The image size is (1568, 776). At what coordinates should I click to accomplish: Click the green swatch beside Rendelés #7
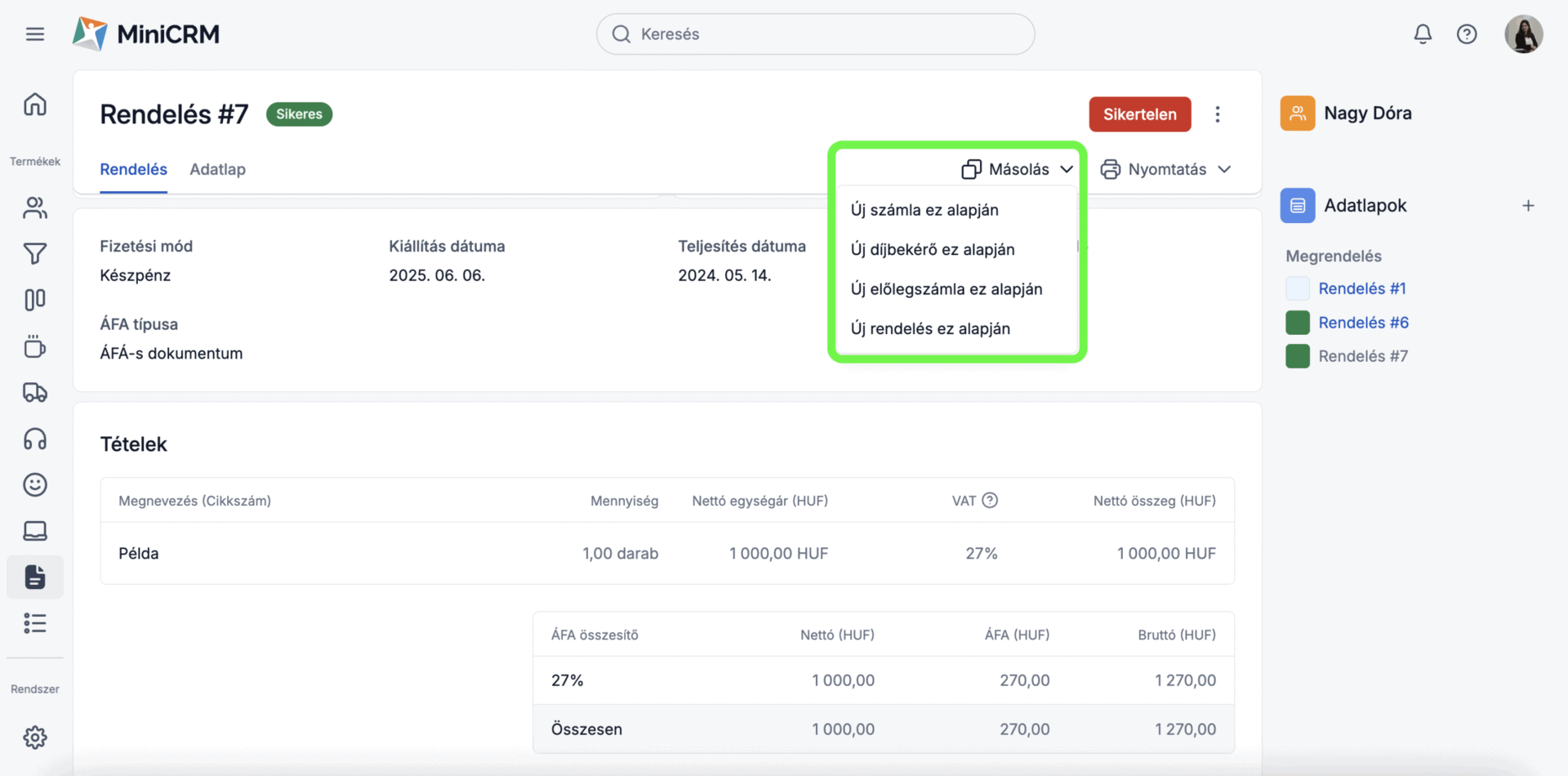pyautogui.click(x=1298, y=356)
